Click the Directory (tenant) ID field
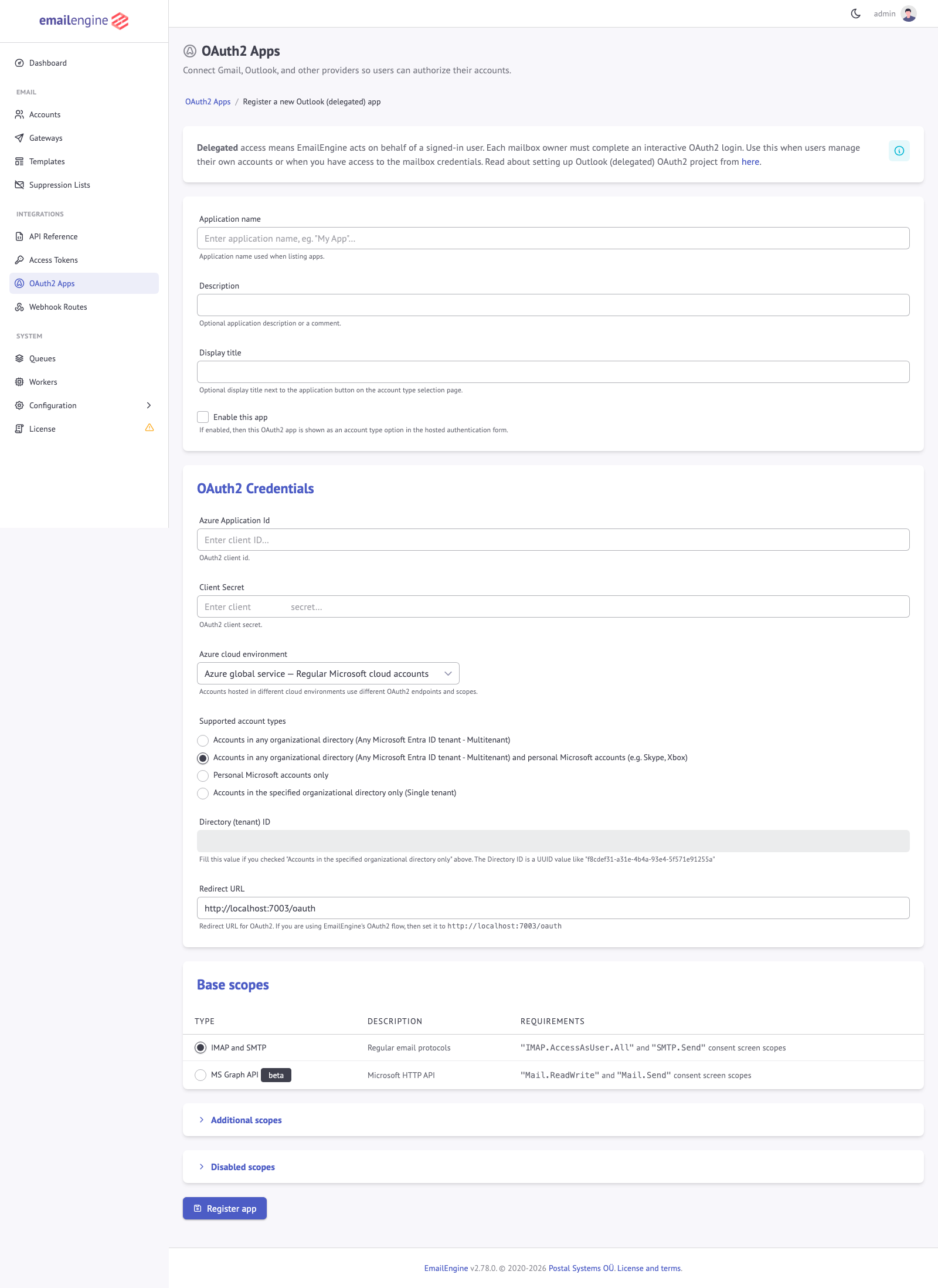This screenshot has width=938, height=1288. coord(553,841)
